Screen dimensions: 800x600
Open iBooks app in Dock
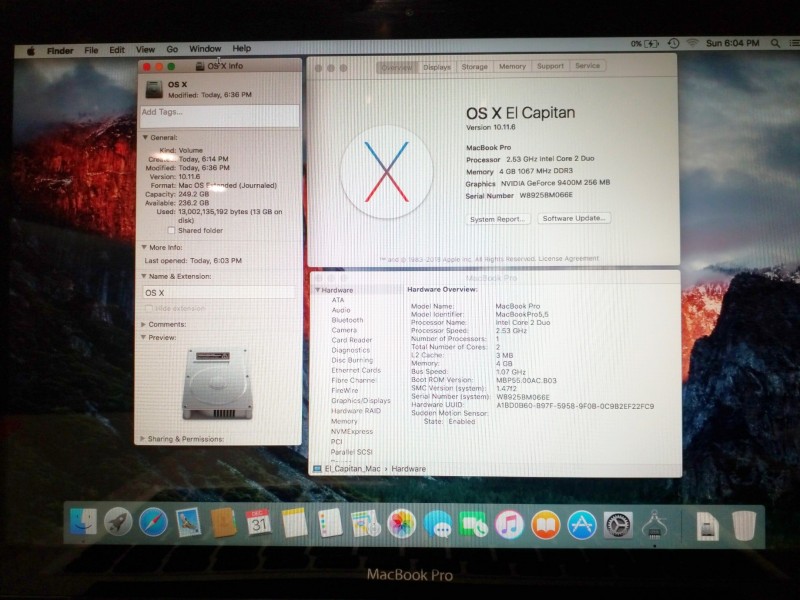click(545, 524)
